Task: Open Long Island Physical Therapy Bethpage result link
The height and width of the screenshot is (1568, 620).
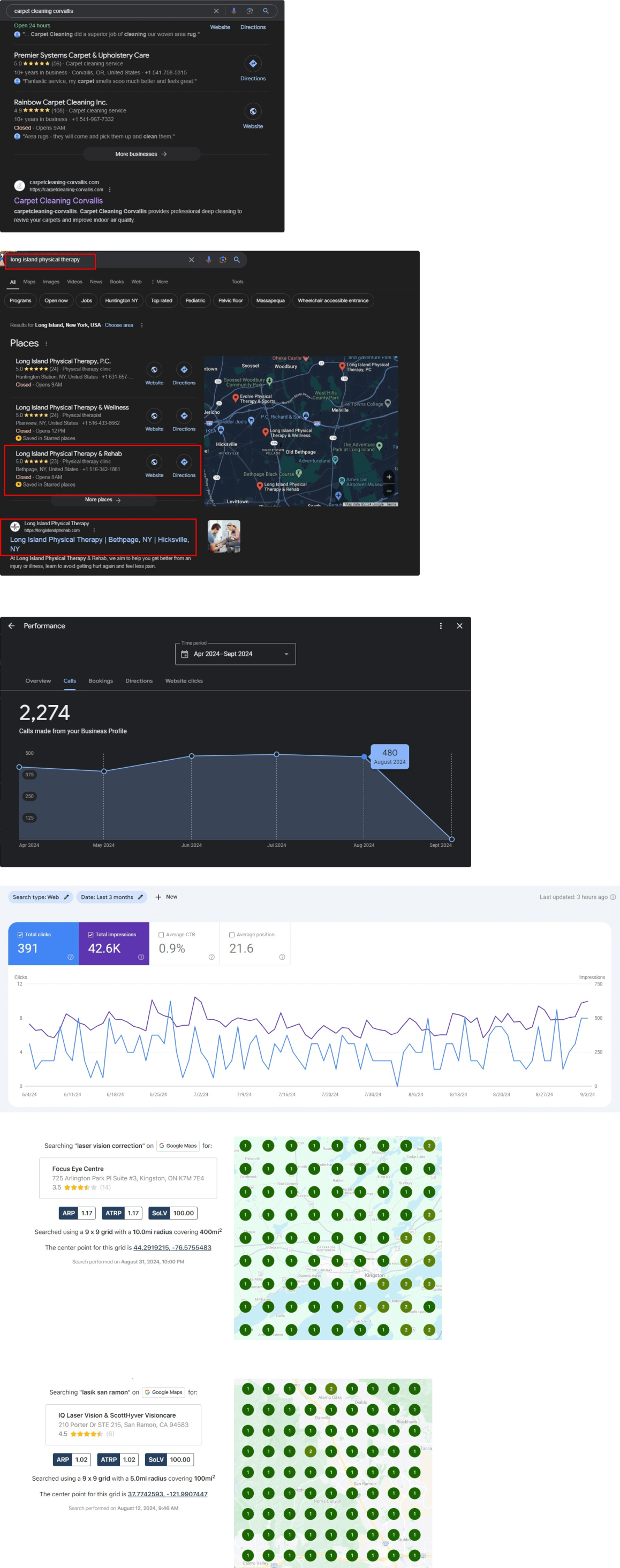Action: tap(99, 544)
